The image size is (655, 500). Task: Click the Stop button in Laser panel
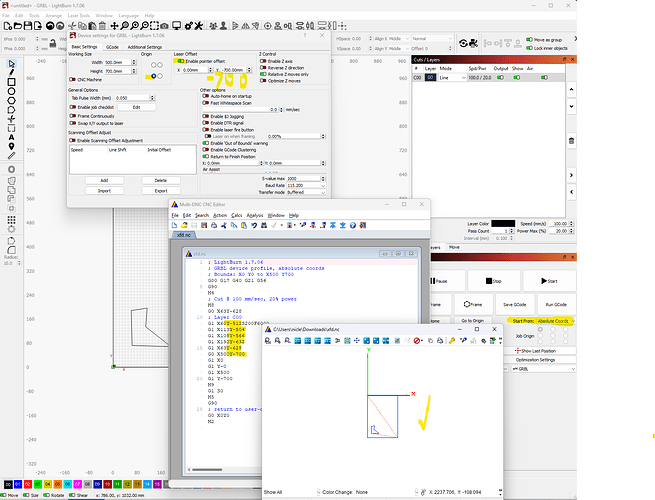(x=494, y=281)
